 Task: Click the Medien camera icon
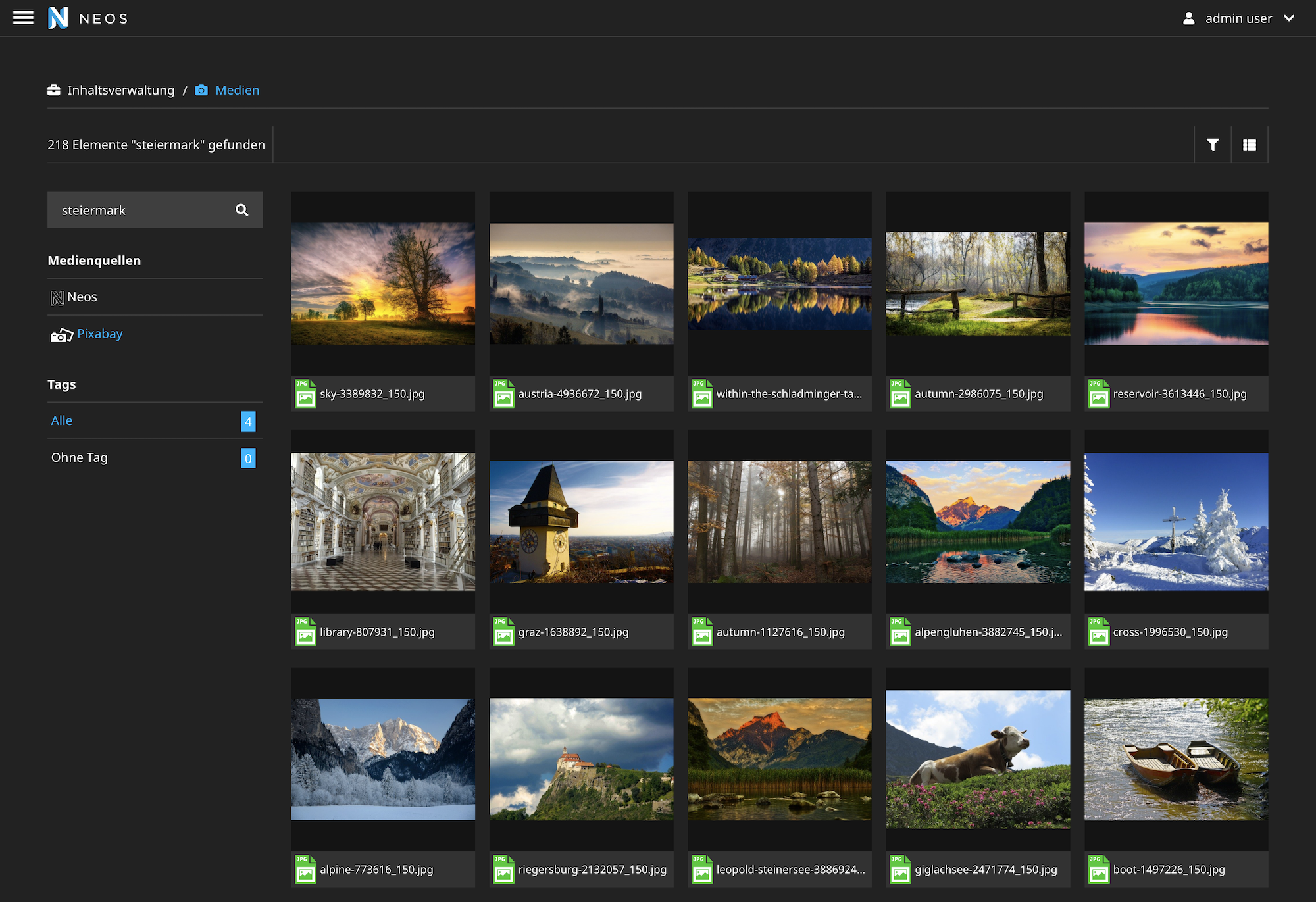pos(201,90)
